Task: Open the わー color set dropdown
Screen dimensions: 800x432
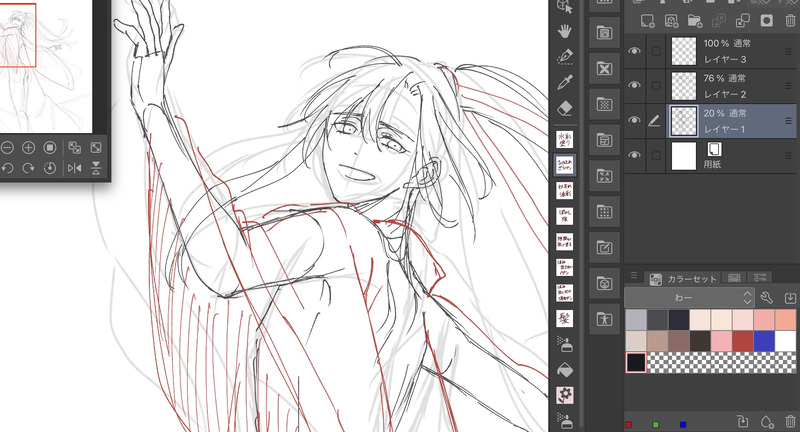Action: 689,297
